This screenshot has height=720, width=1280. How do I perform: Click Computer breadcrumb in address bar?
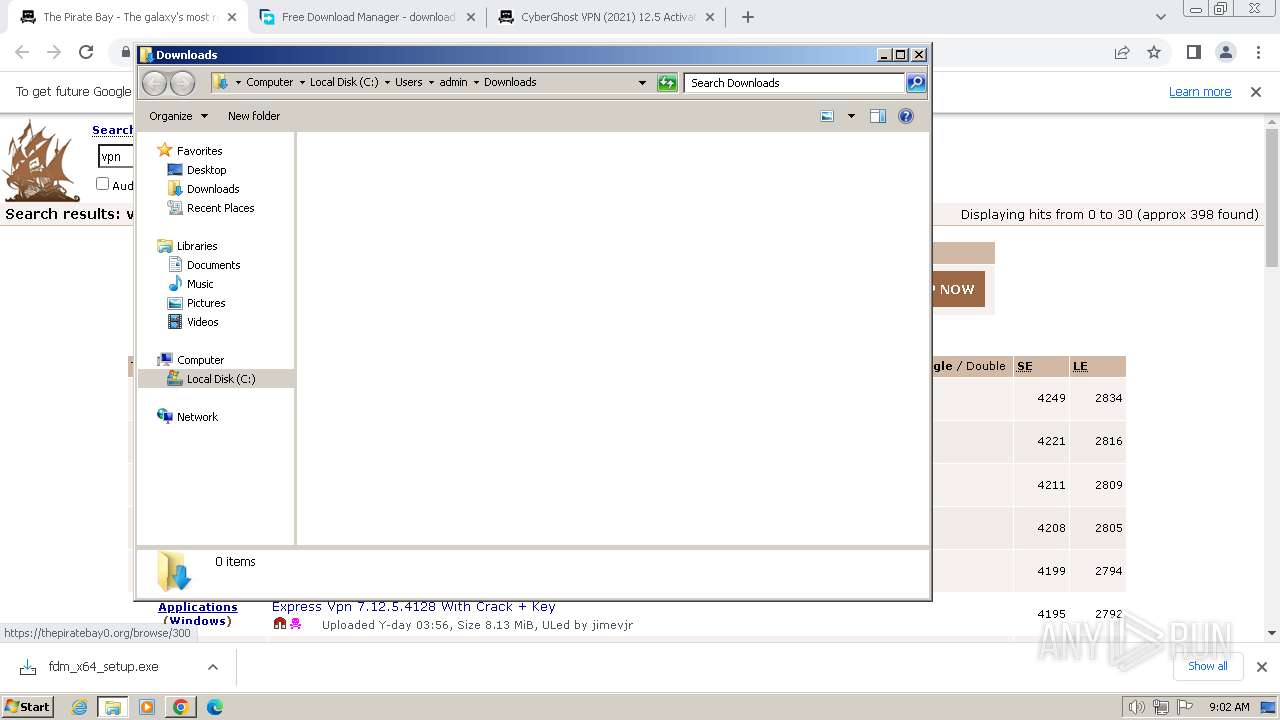pos(270,83)
